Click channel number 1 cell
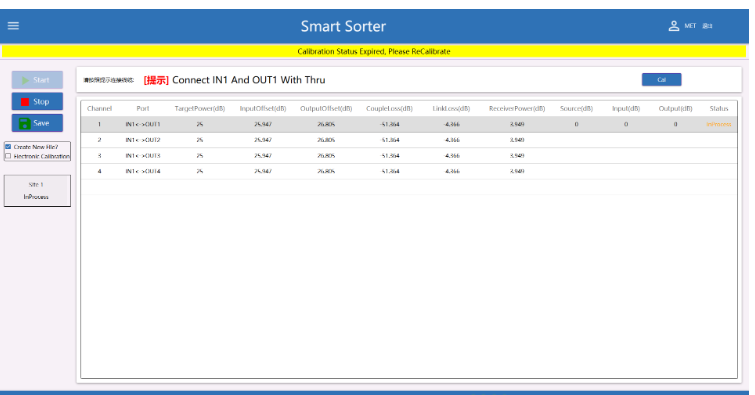 99,124
